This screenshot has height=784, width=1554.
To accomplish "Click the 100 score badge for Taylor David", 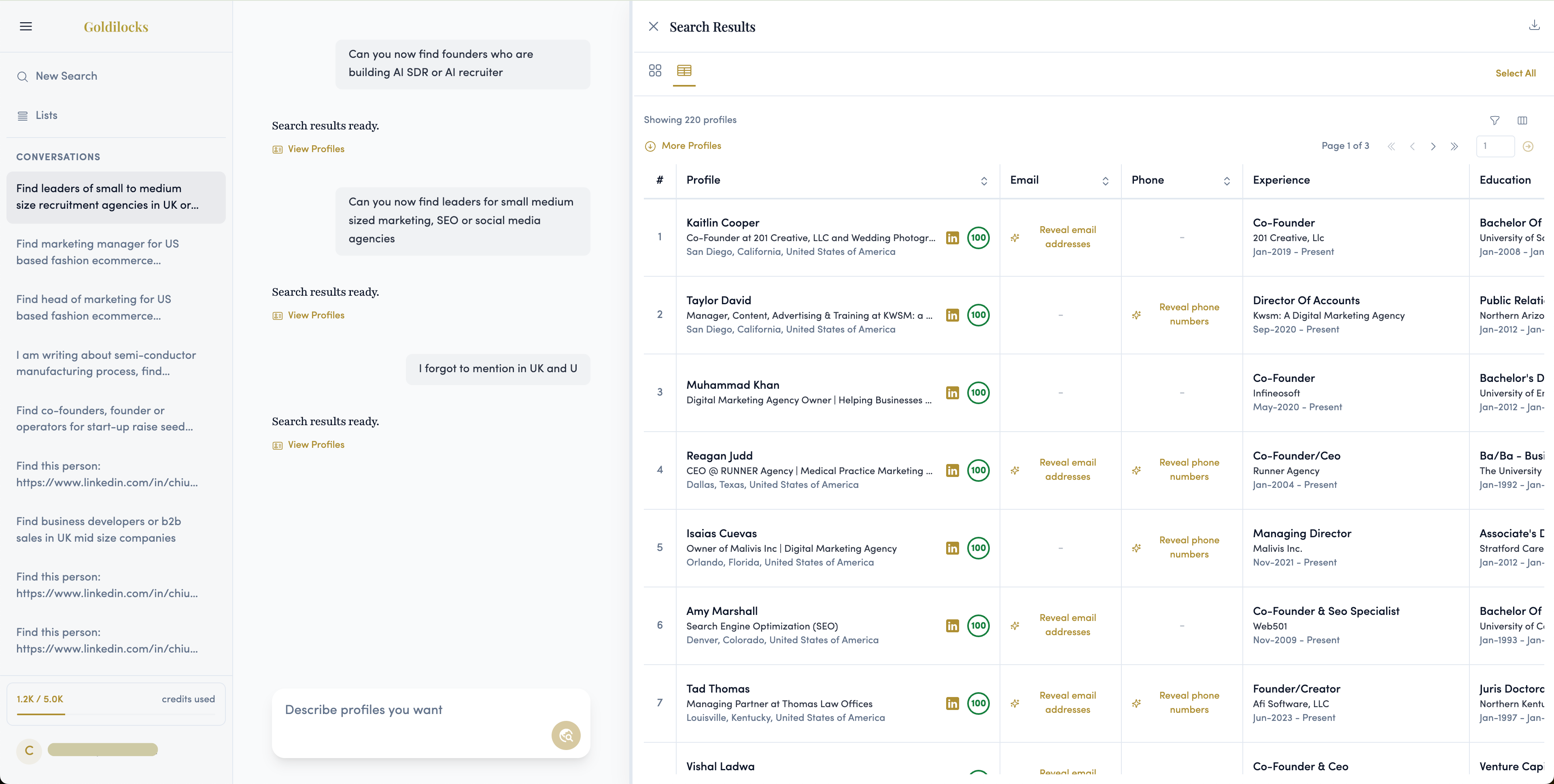I will tap(978, 315).
